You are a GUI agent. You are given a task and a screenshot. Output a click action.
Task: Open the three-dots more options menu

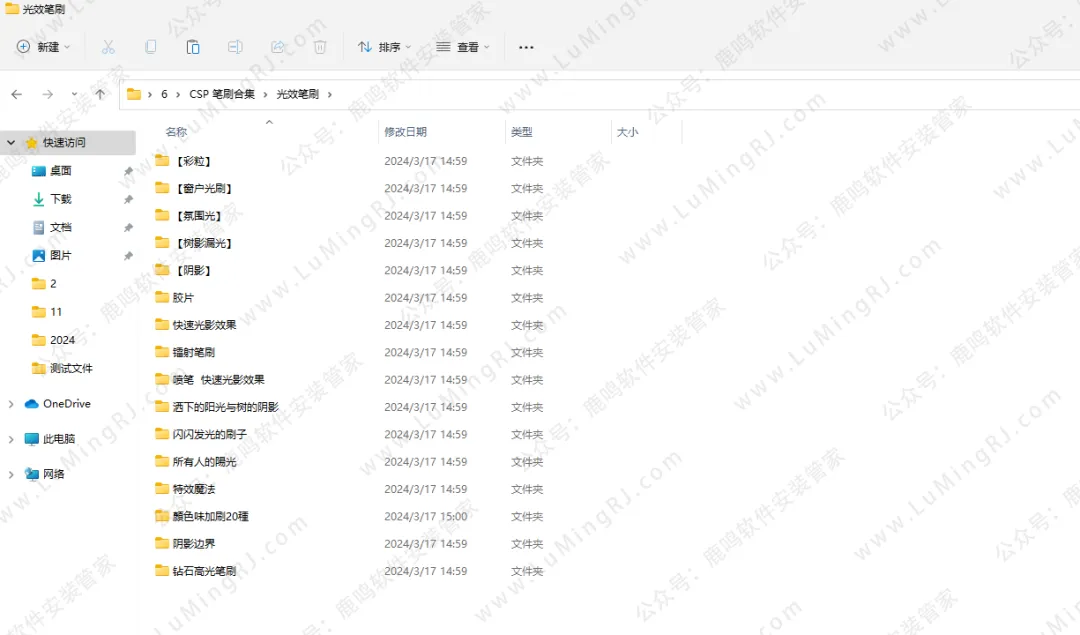tap(526, 47)
